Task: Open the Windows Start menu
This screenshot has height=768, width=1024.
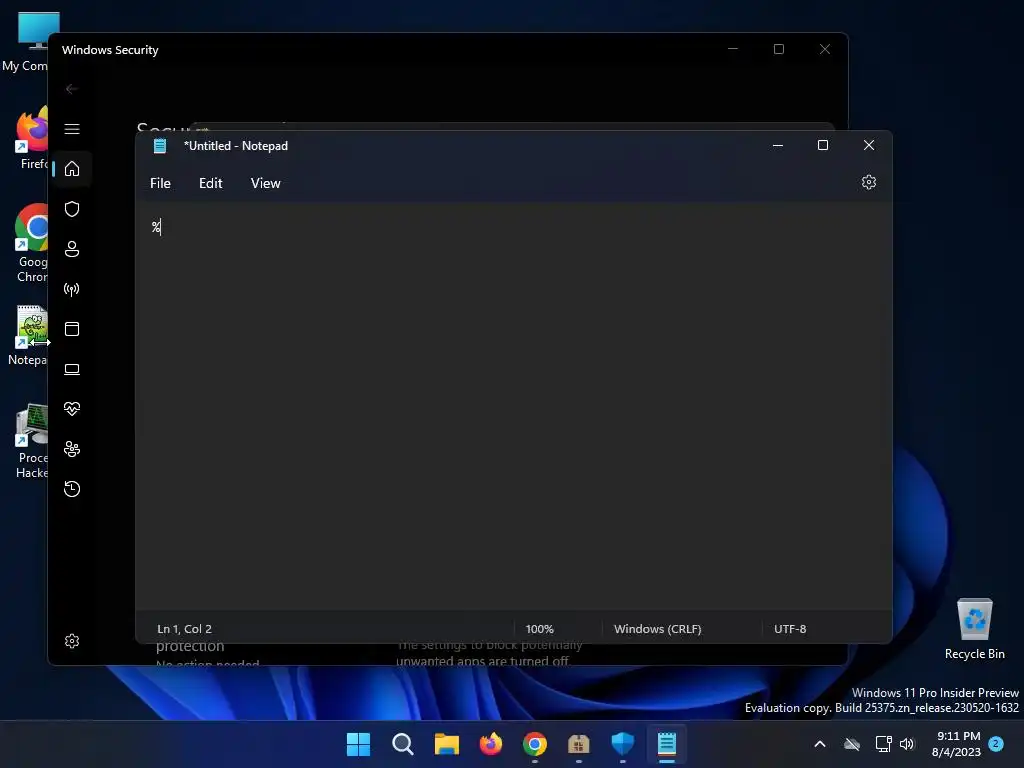Action: 358,744
